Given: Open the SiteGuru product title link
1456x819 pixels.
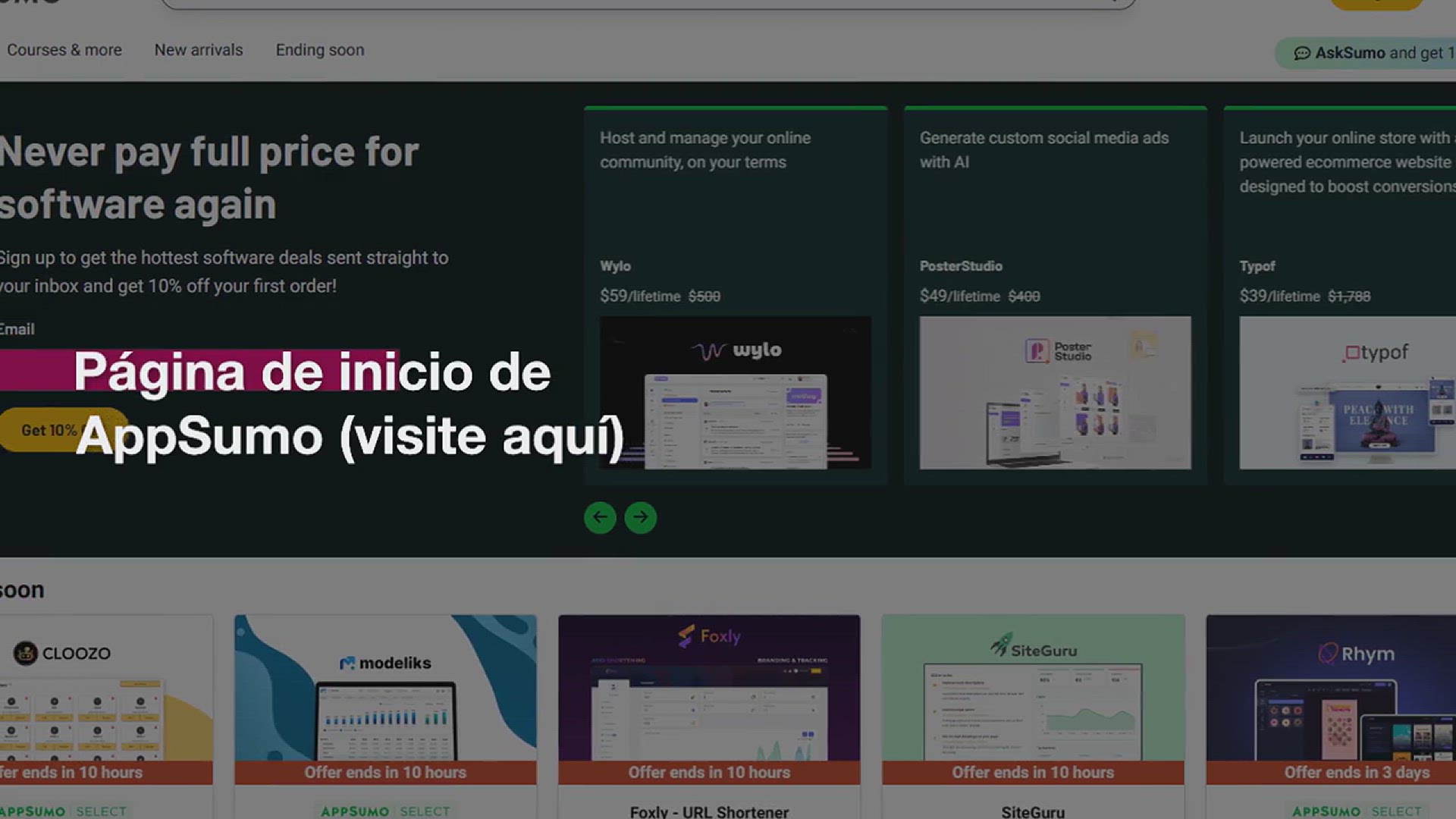Looking at the screenshot, I should click(1033, 811).
